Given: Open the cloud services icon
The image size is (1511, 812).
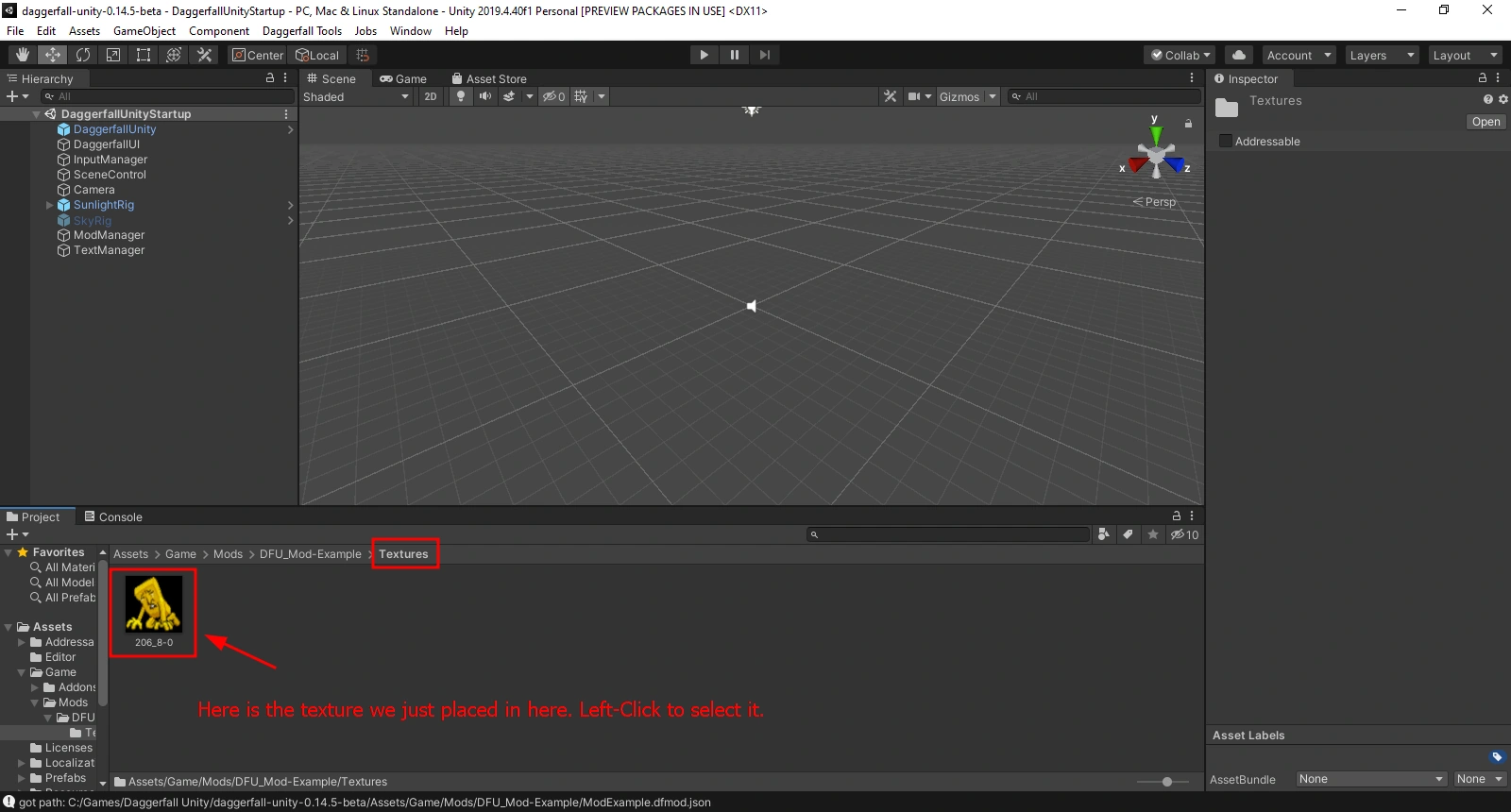Looking at the screenshot, I should (x=1239, y=55).
